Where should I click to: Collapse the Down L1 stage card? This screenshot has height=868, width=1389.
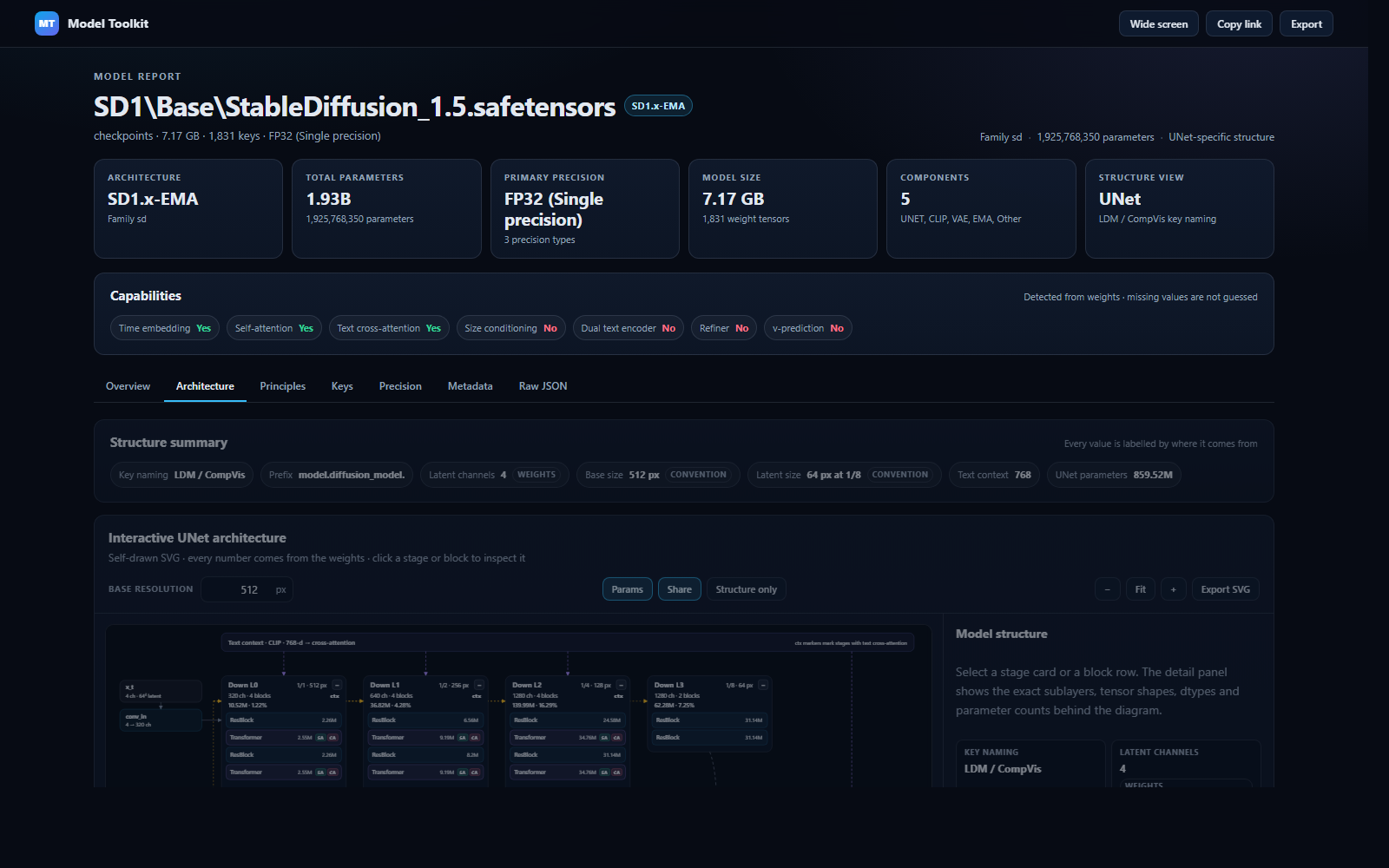(479, 685)
